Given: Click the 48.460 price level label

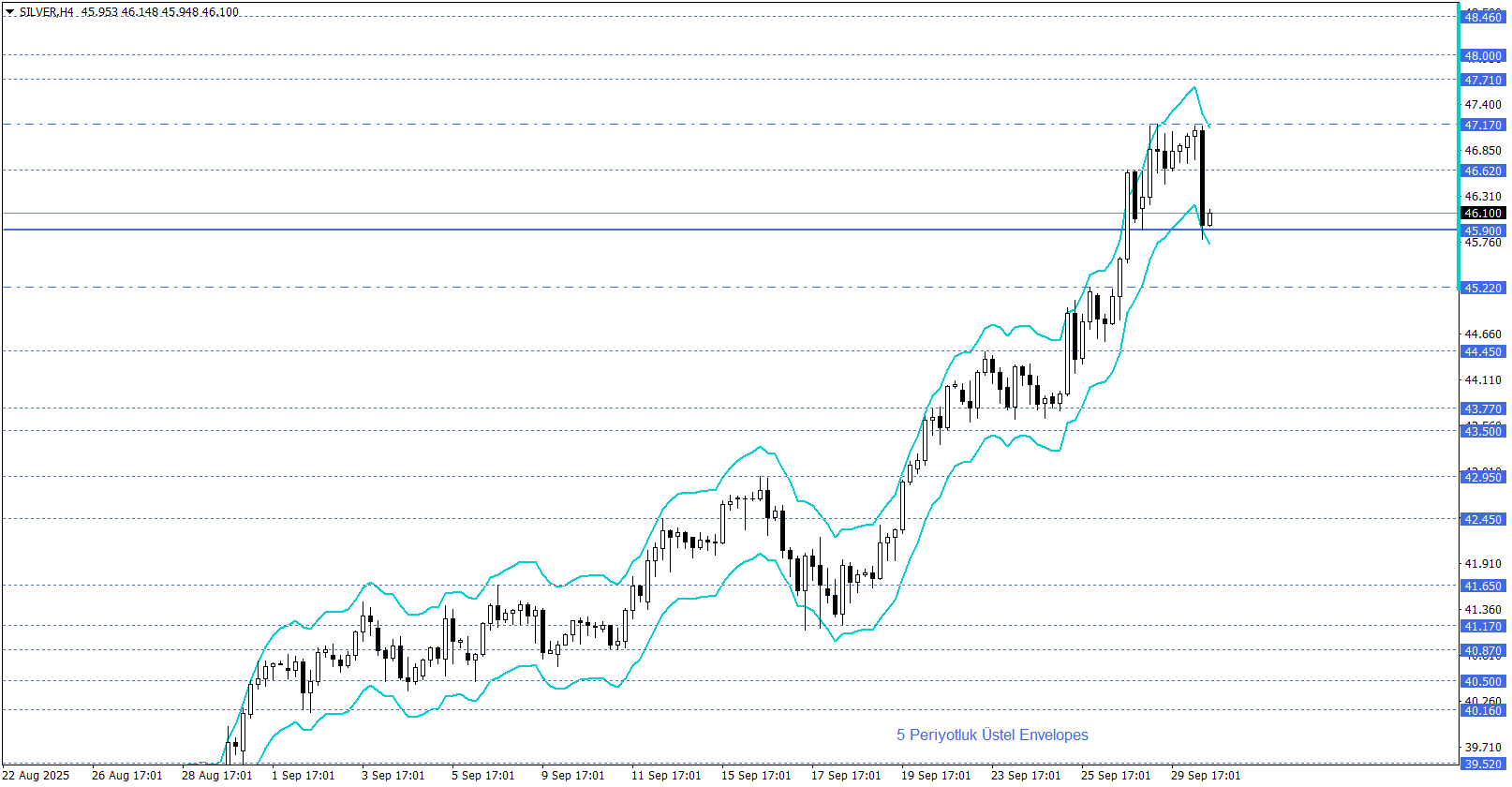Looking at the screenshot, I should click(1483, 18).
